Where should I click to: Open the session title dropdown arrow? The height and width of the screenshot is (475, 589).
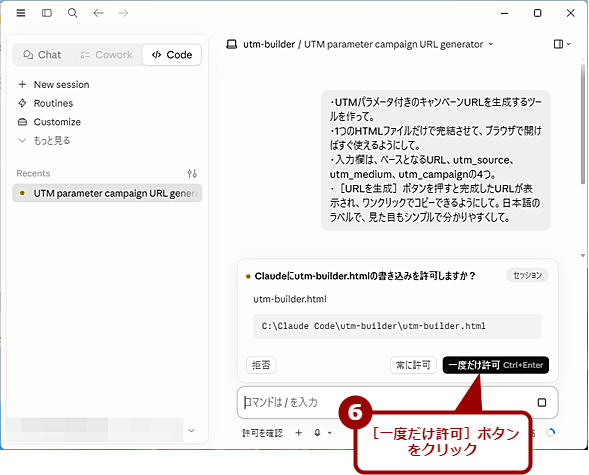[x=491, y=44]
